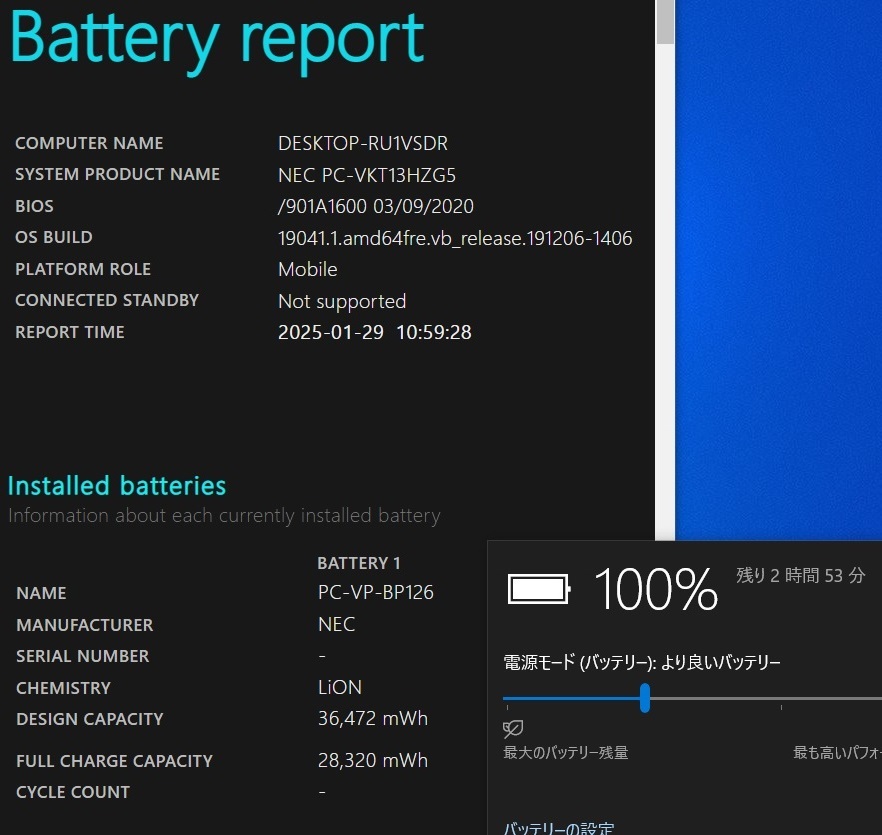Select the chemistry value LiON
Viewport: 882px width, 835px height.
[x=340, y=688]
